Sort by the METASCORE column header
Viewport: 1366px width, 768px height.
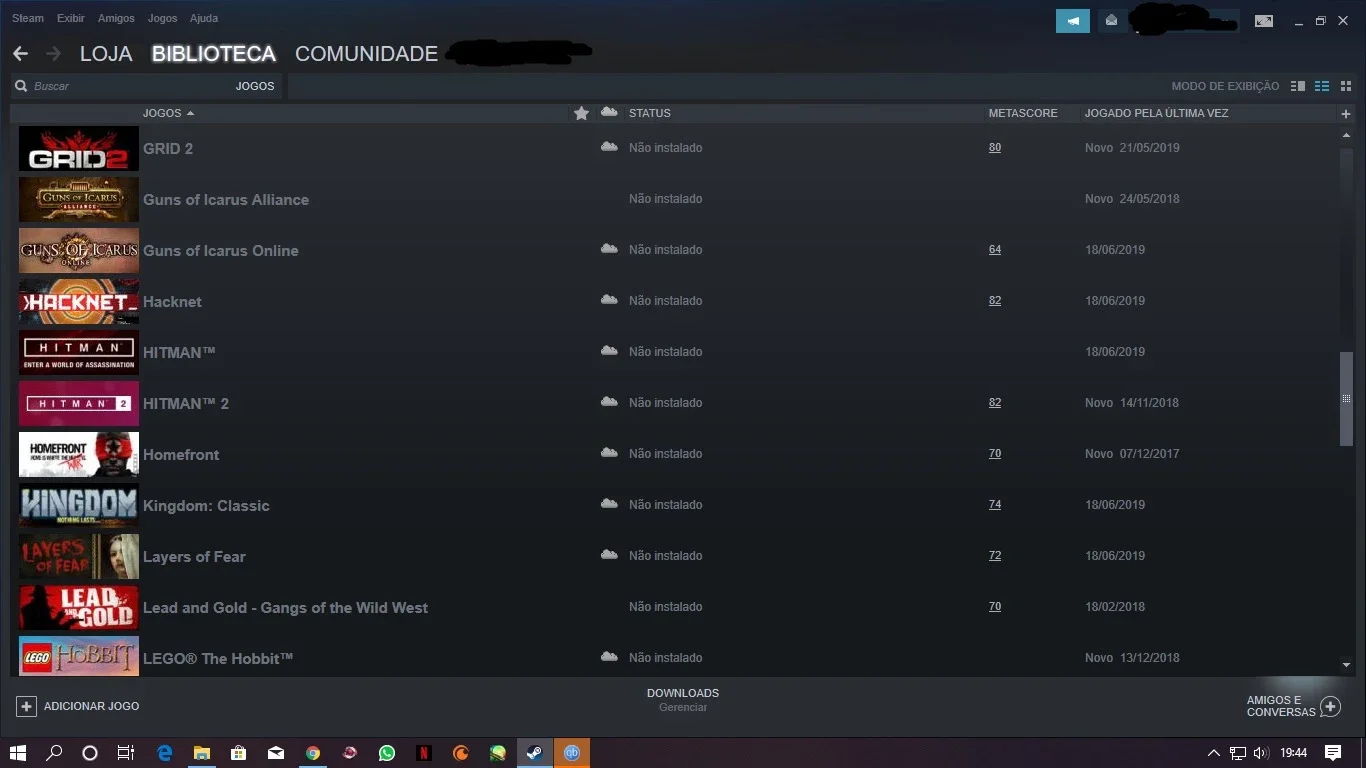[1023, 114]
